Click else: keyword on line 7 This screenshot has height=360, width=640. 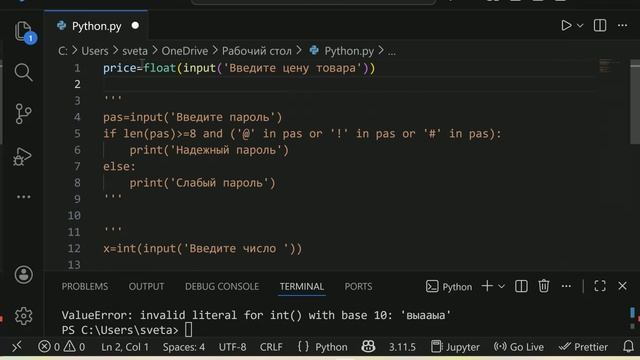coord(119,167)
